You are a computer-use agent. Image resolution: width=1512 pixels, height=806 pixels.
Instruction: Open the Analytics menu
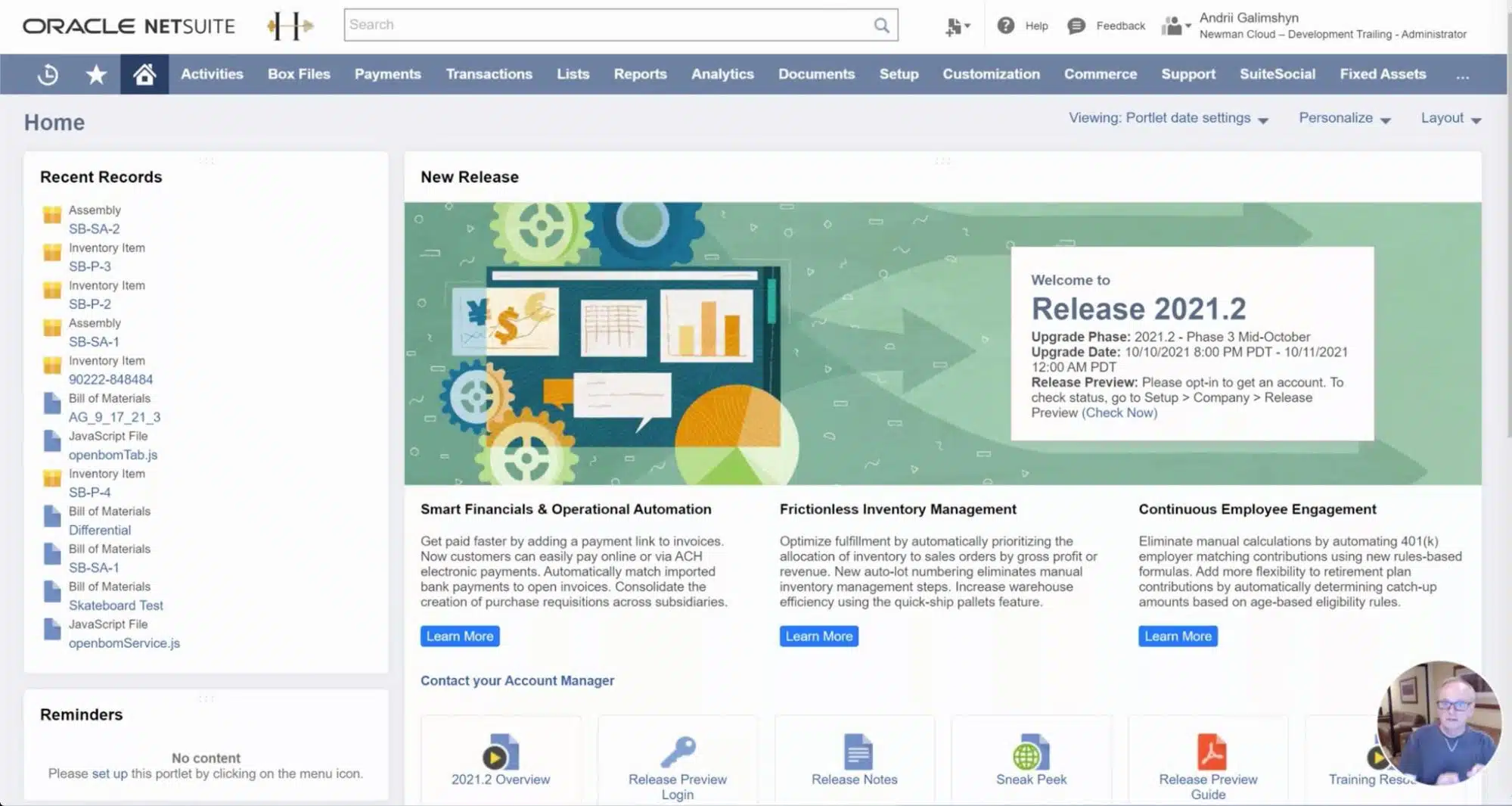(x=722, y=74)
